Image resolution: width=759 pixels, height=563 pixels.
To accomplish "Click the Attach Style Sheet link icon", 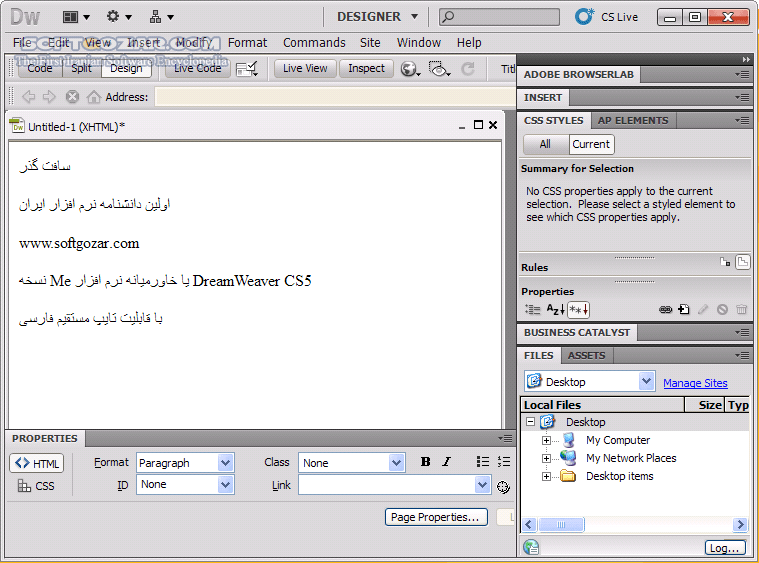I will 666,309.
